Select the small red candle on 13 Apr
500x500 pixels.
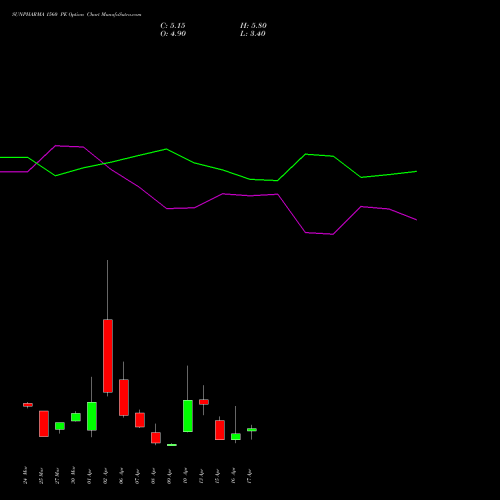coord(204,402)
